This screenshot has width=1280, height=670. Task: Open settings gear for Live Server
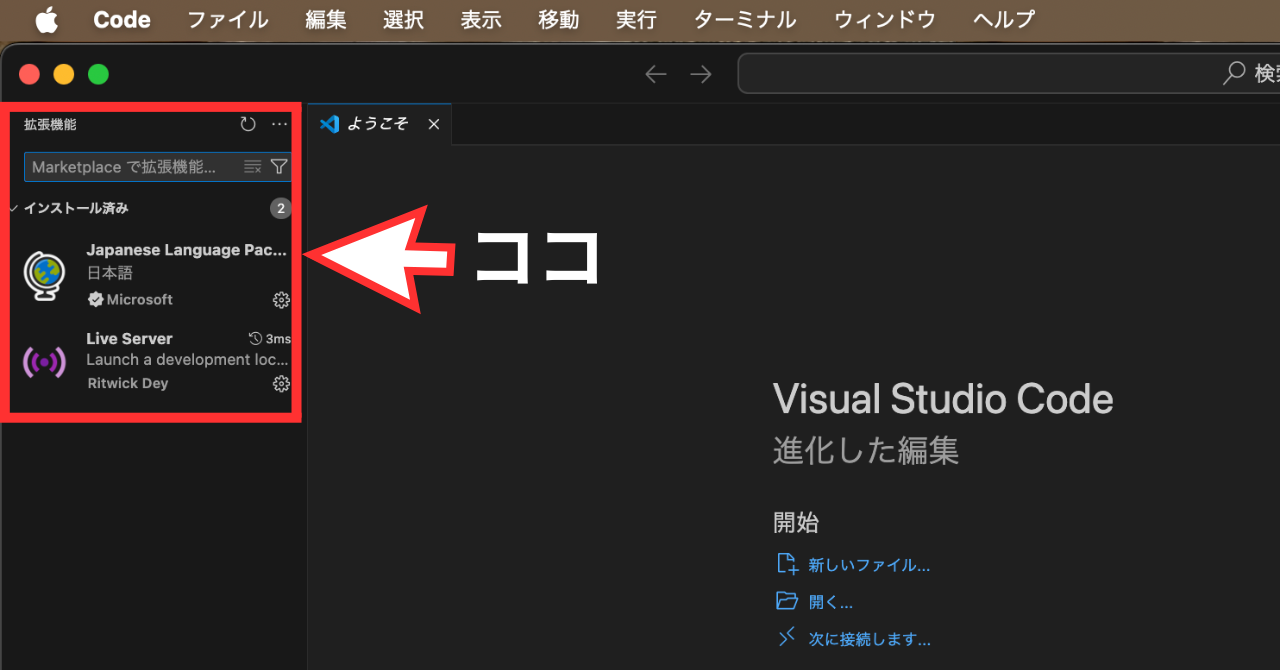click(x=281, y=383)
